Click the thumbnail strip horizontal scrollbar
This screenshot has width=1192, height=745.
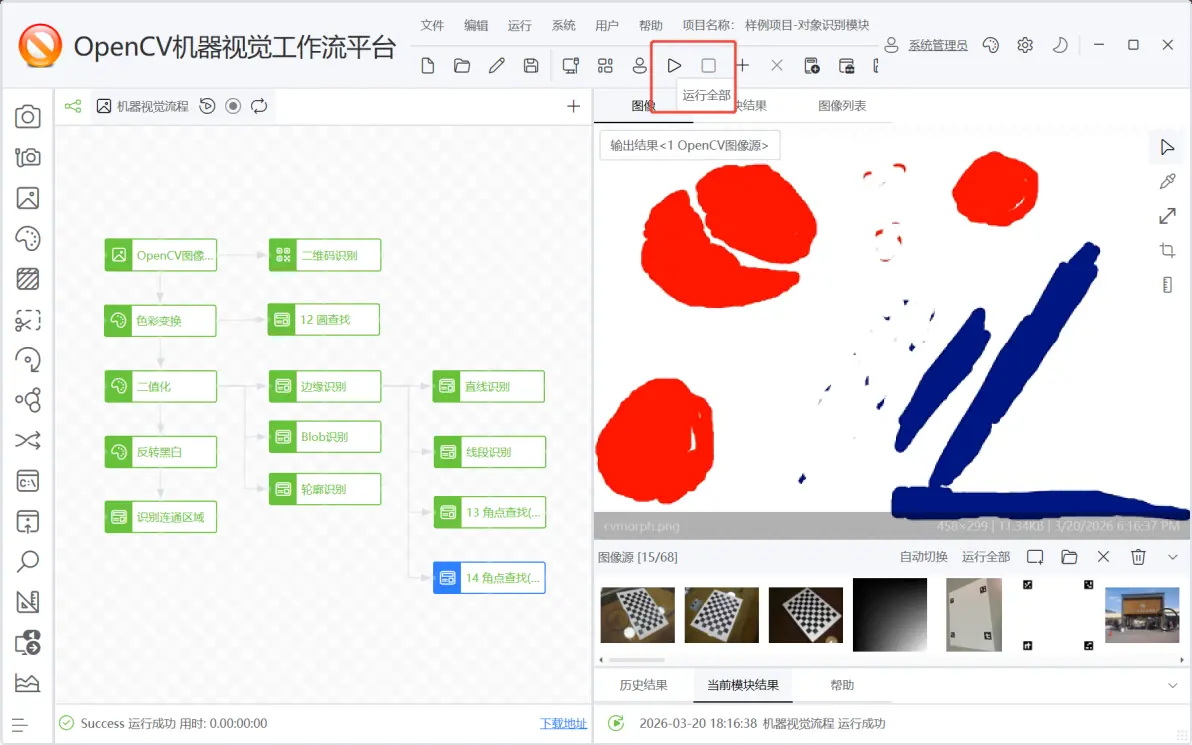(637, 660)
